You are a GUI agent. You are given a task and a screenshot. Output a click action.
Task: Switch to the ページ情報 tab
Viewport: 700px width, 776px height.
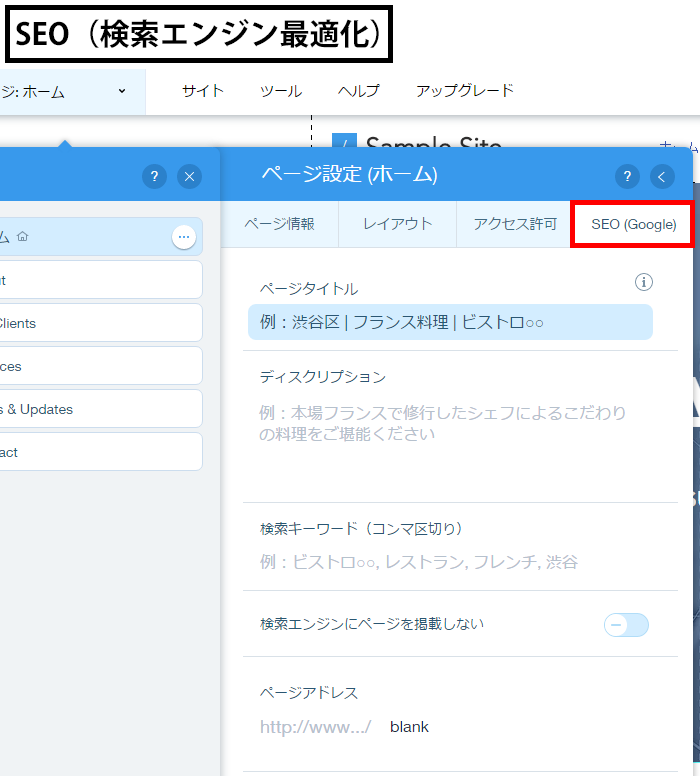click(x=280, y=224)
